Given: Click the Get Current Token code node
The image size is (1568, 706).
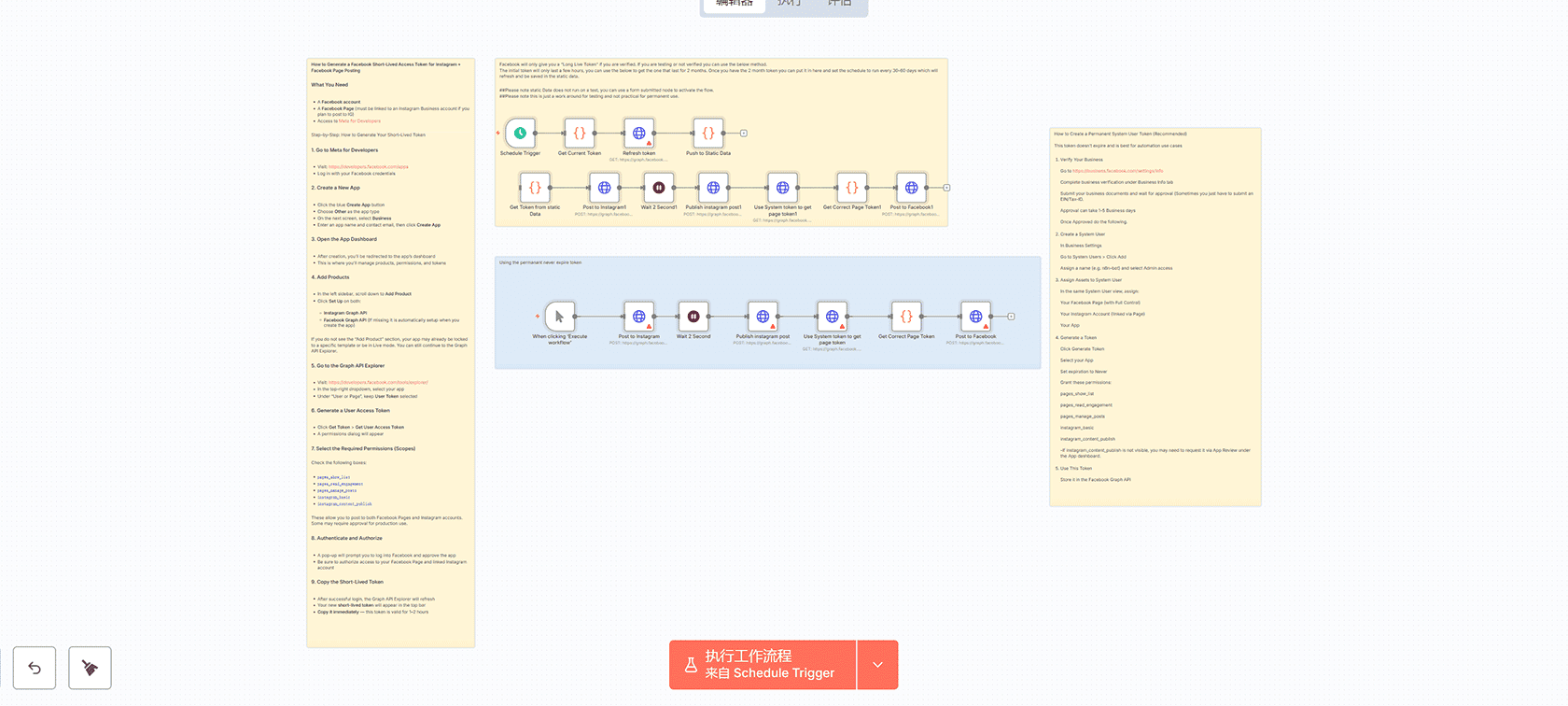Looking at the screenshot, I should coord(580,134).
